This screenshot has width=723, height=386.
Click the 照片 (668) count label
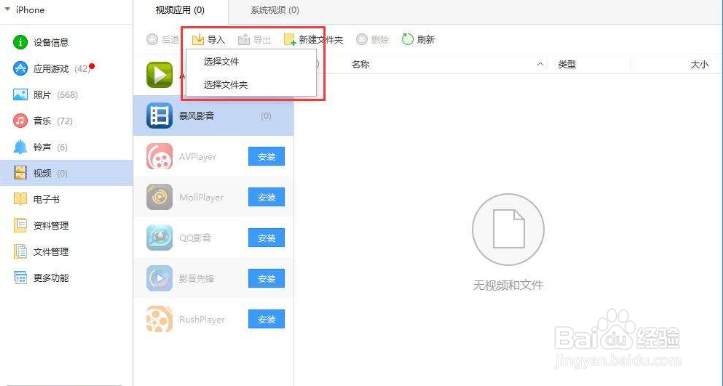click(x=67, y=95)
